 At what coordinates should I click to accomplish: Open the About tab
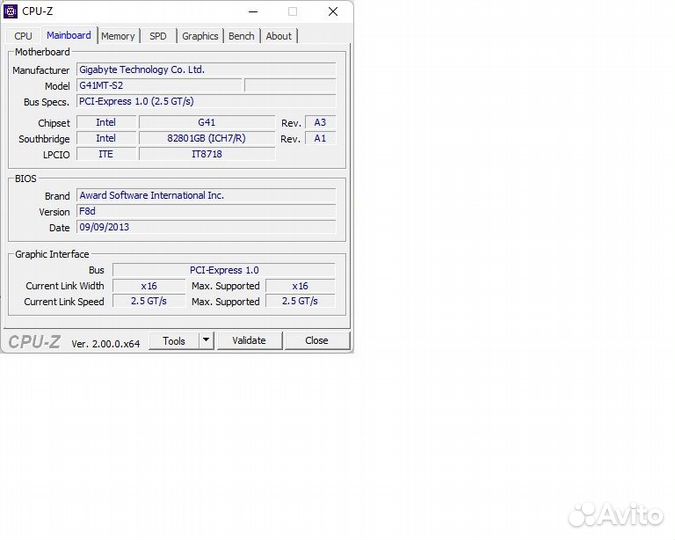[279, 36]
